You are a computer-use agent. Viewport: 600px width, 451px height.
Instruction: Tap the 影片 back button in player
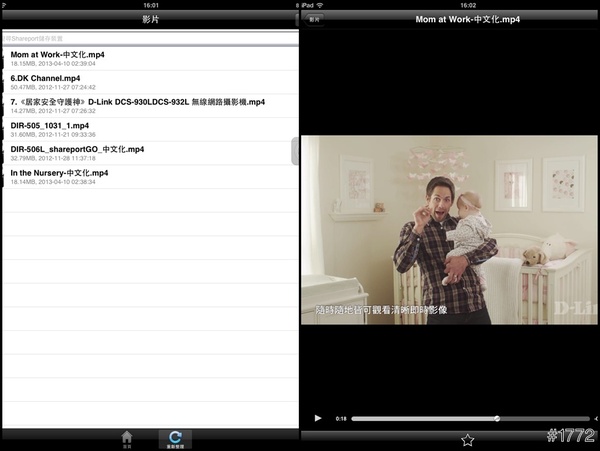(315, 19)
